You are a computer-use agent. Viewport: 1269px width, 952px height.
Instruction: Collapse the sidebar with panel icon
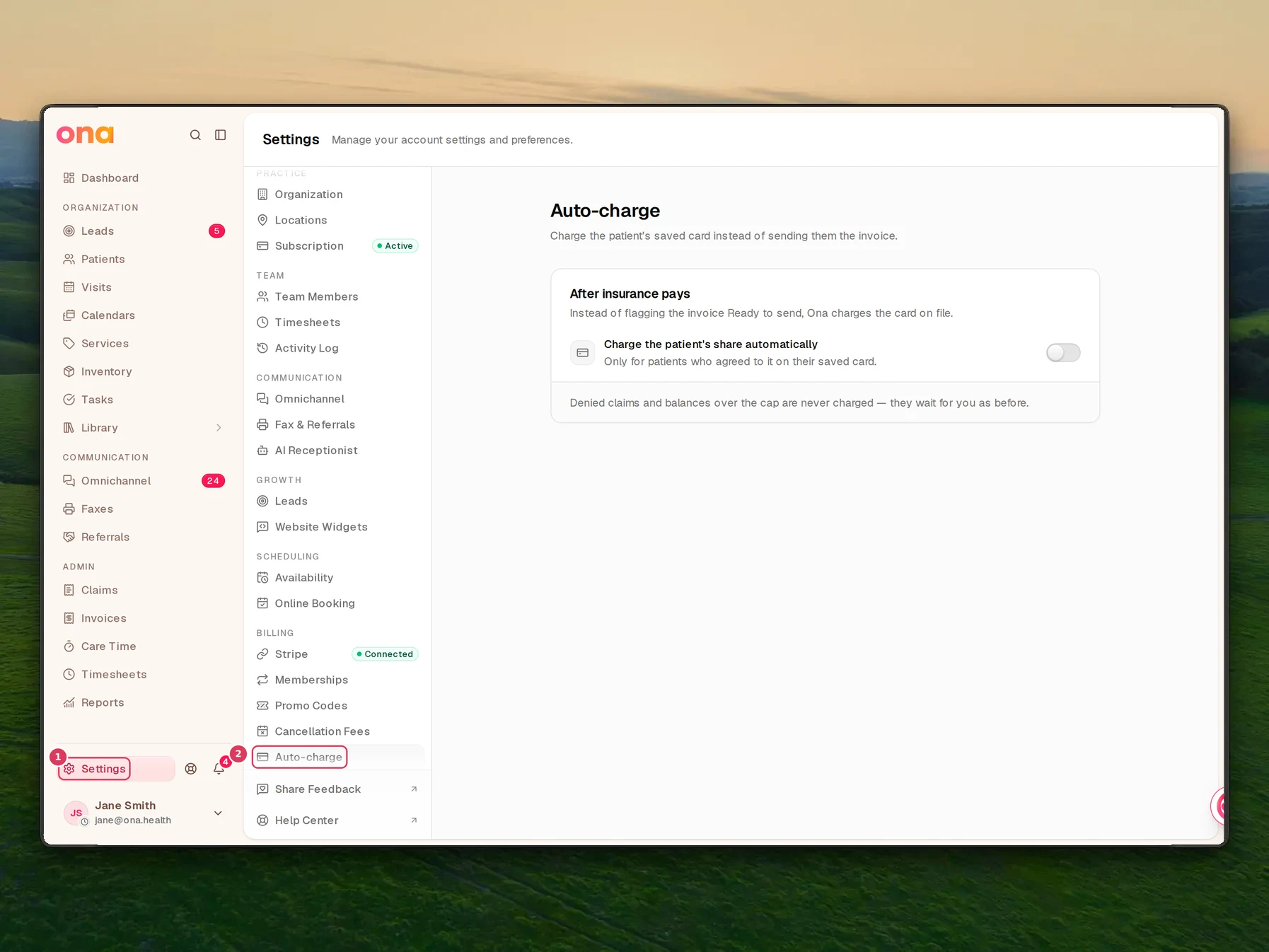click(221, 135)
